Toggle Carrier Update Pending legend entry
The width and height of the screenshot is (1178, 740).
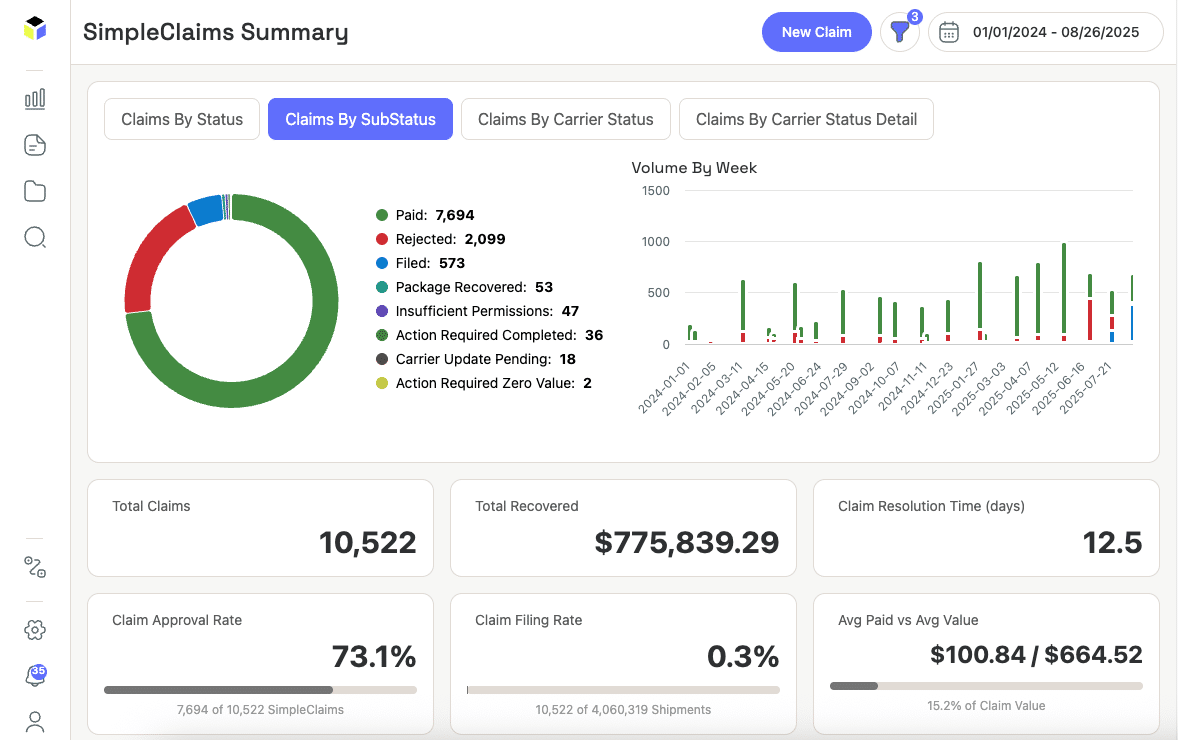click(476, 359)
